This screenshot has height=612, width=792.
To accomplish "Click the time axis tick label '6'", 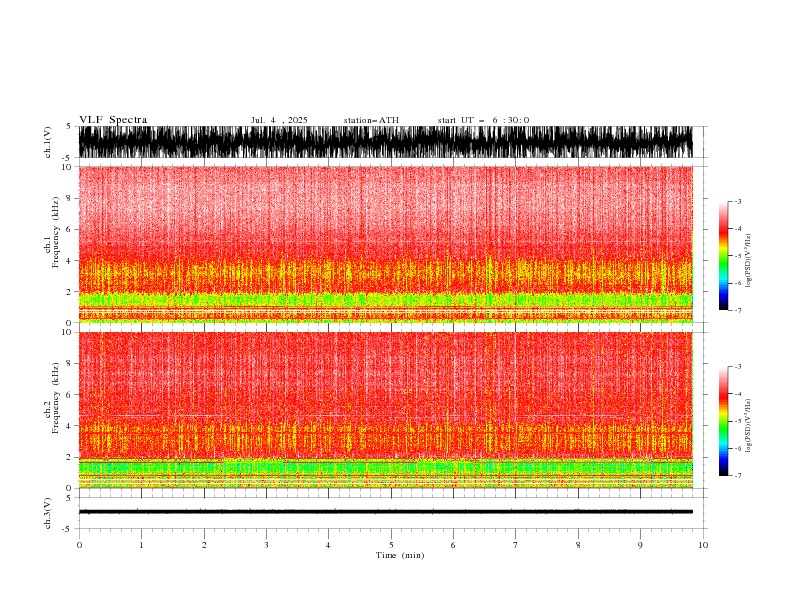I will pos(453,545).
